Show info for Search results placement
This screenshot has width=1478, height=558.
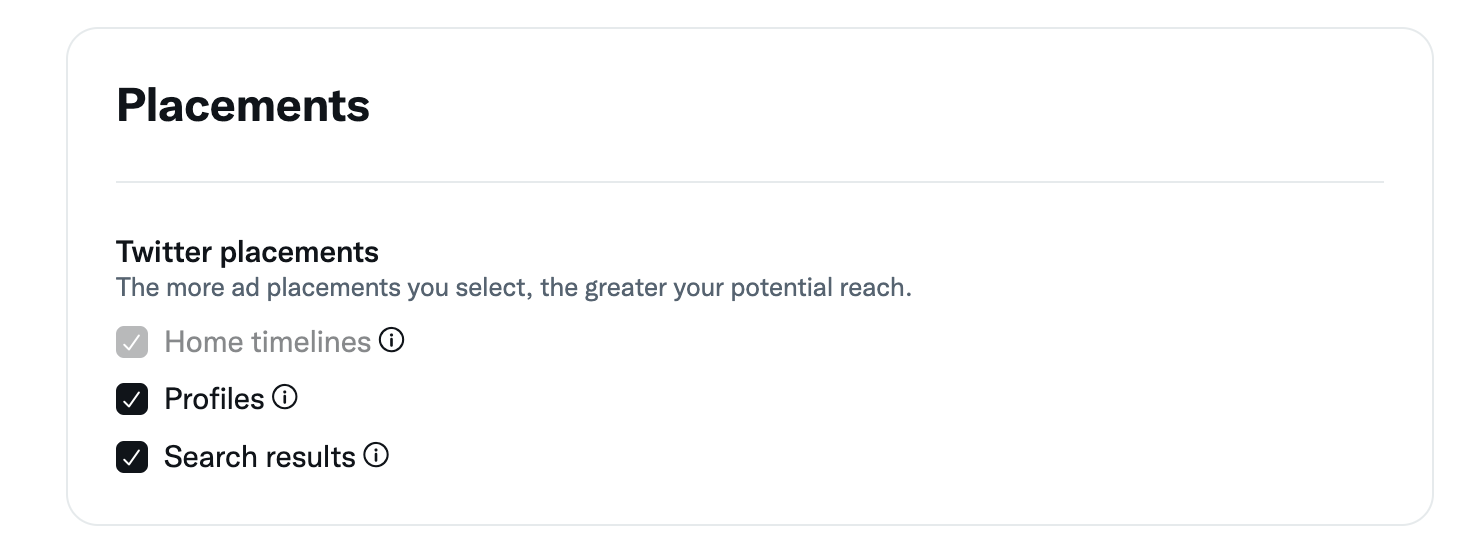coord(377,456)
